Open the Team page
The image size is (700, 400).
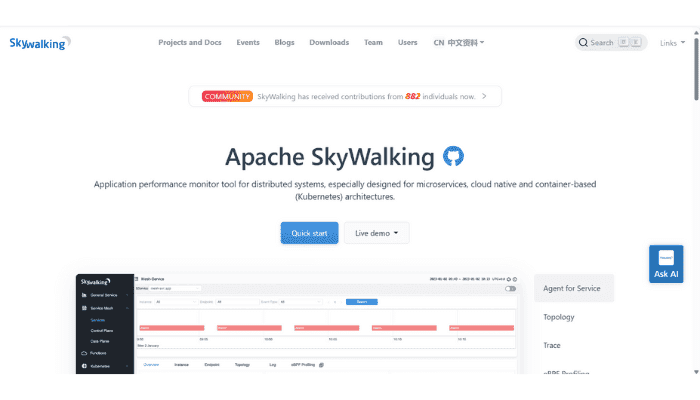click(x=373, y=42)
